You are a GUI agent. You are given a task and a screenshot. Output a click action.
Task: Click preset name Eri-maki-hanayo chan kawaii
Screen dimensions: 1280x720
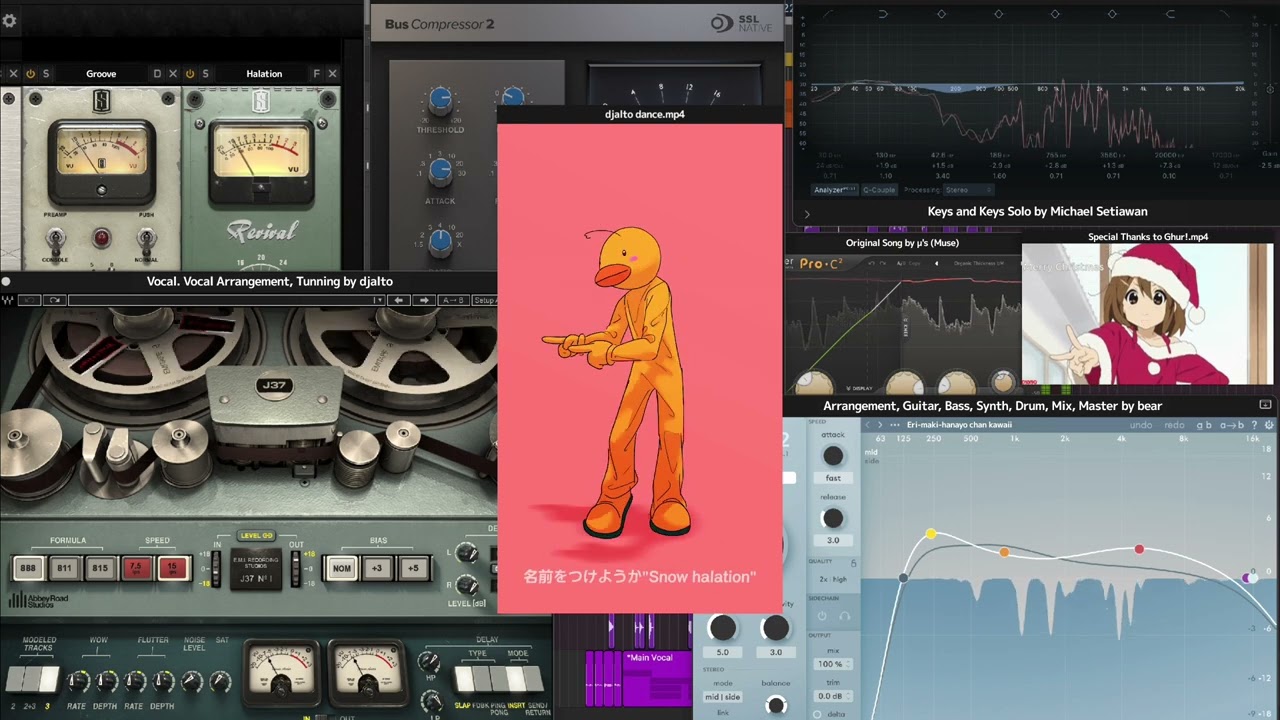coord(961,425)
